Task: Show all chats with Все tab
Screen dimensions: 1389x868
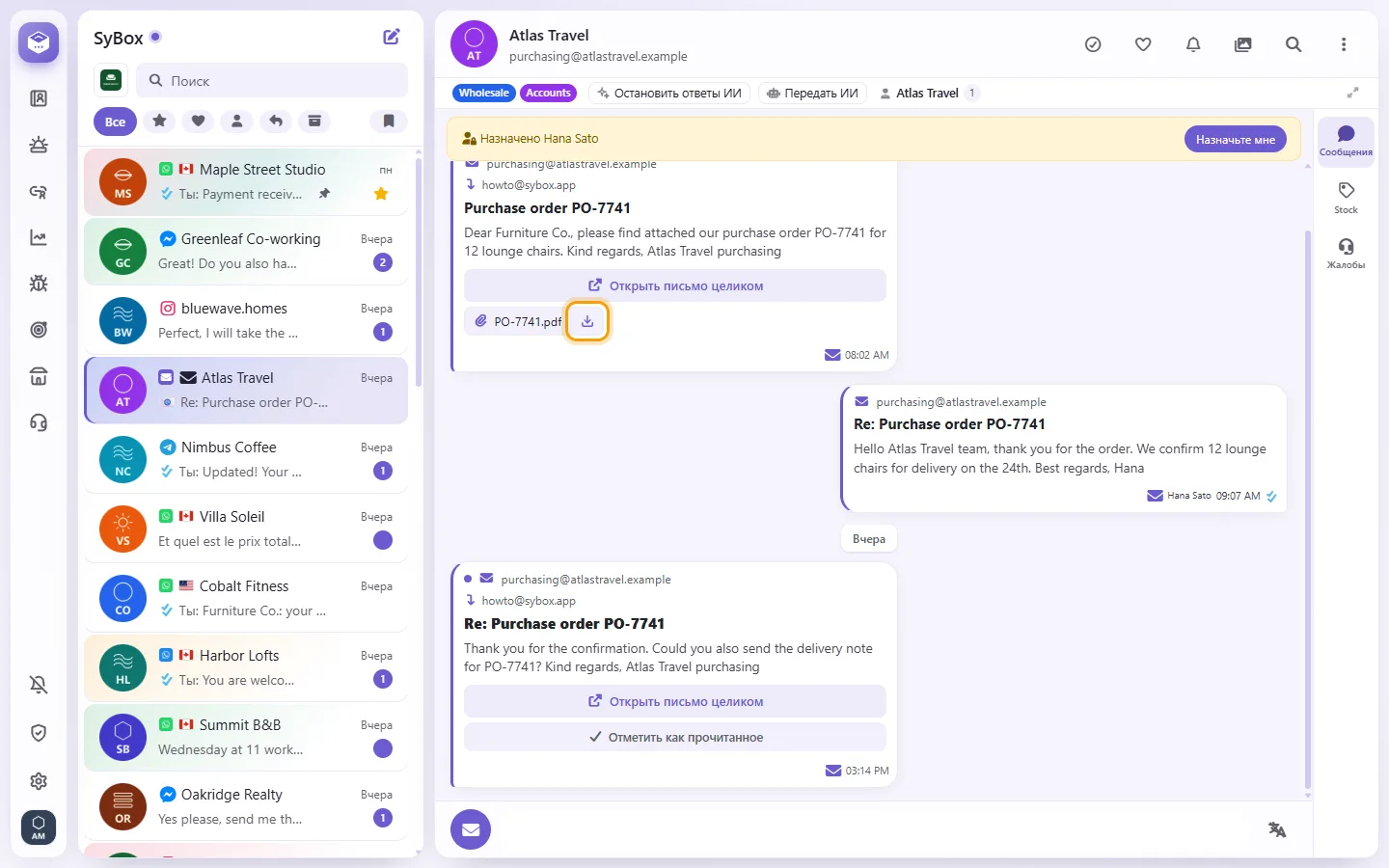Action: (x=116, y=122)
